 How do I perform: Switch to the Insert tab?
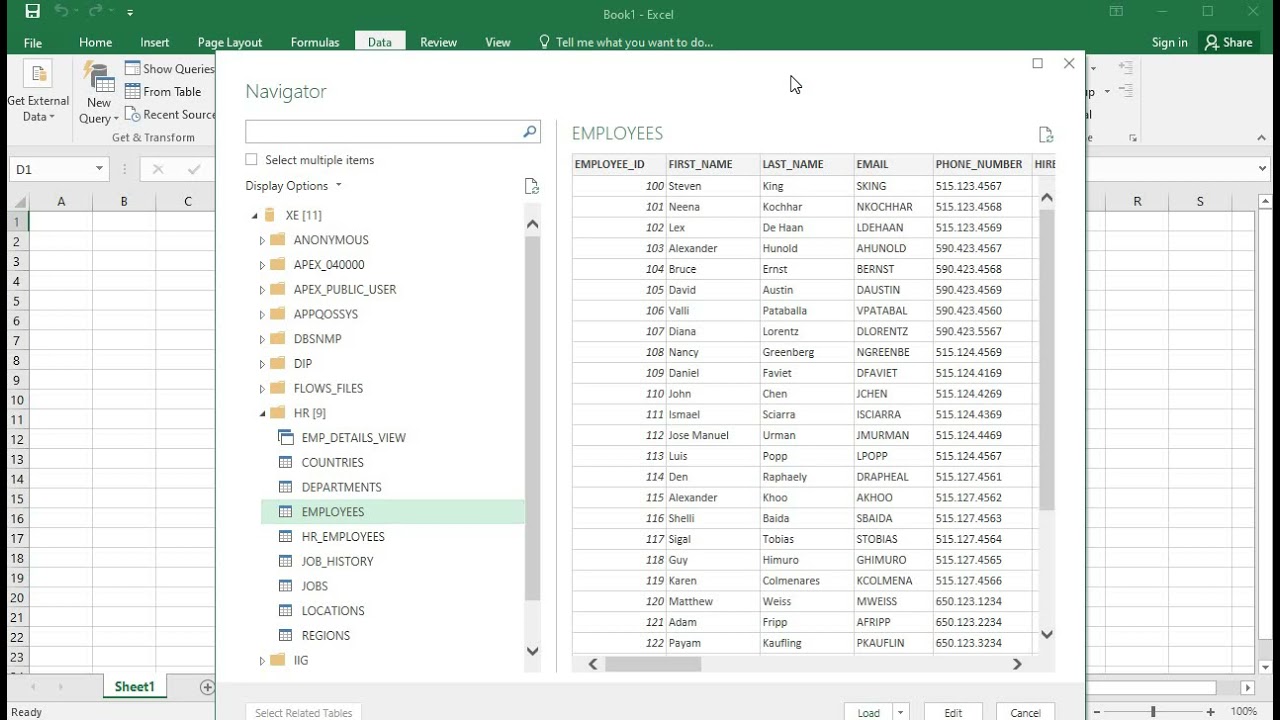pos(155,43)
